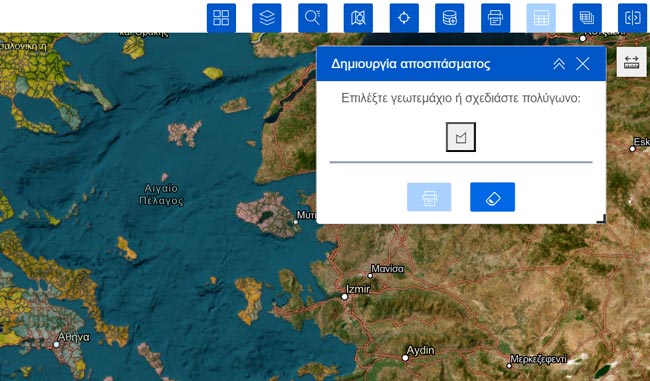Collapse the Δημιουργία αποσπάσματος panel
Image resolution: width=650 pixels, height=381 pixels.
coord(559,64)
